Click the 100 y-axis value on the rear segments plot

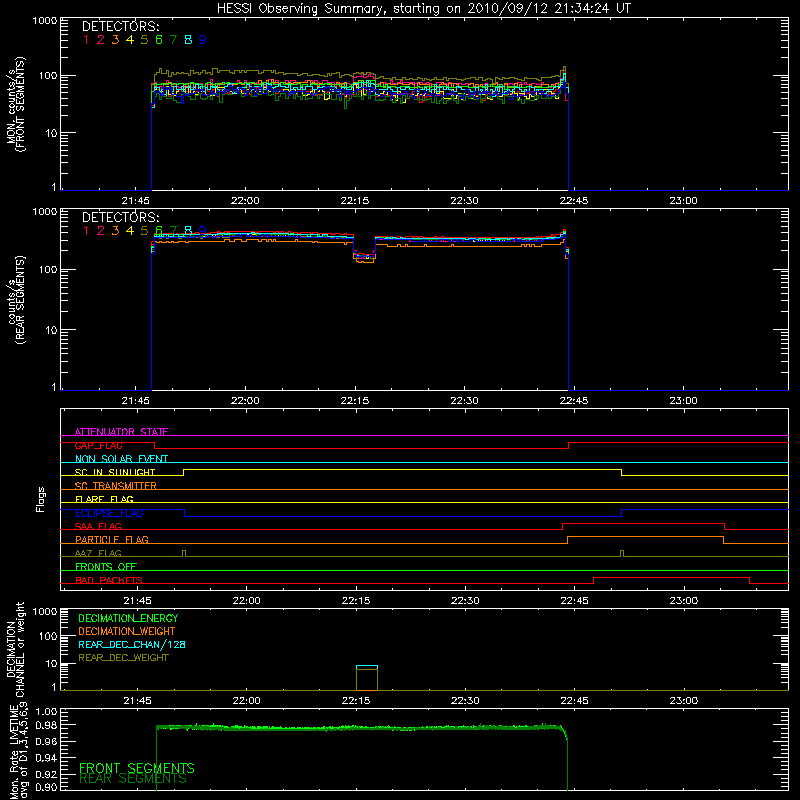(47, 269)
